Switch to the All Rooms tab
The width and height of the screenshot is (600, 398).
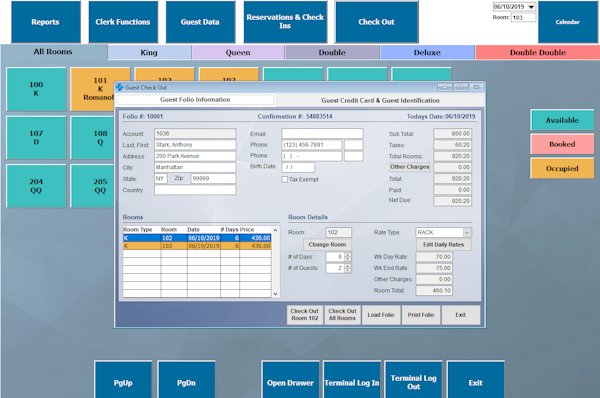click(53, 52)
